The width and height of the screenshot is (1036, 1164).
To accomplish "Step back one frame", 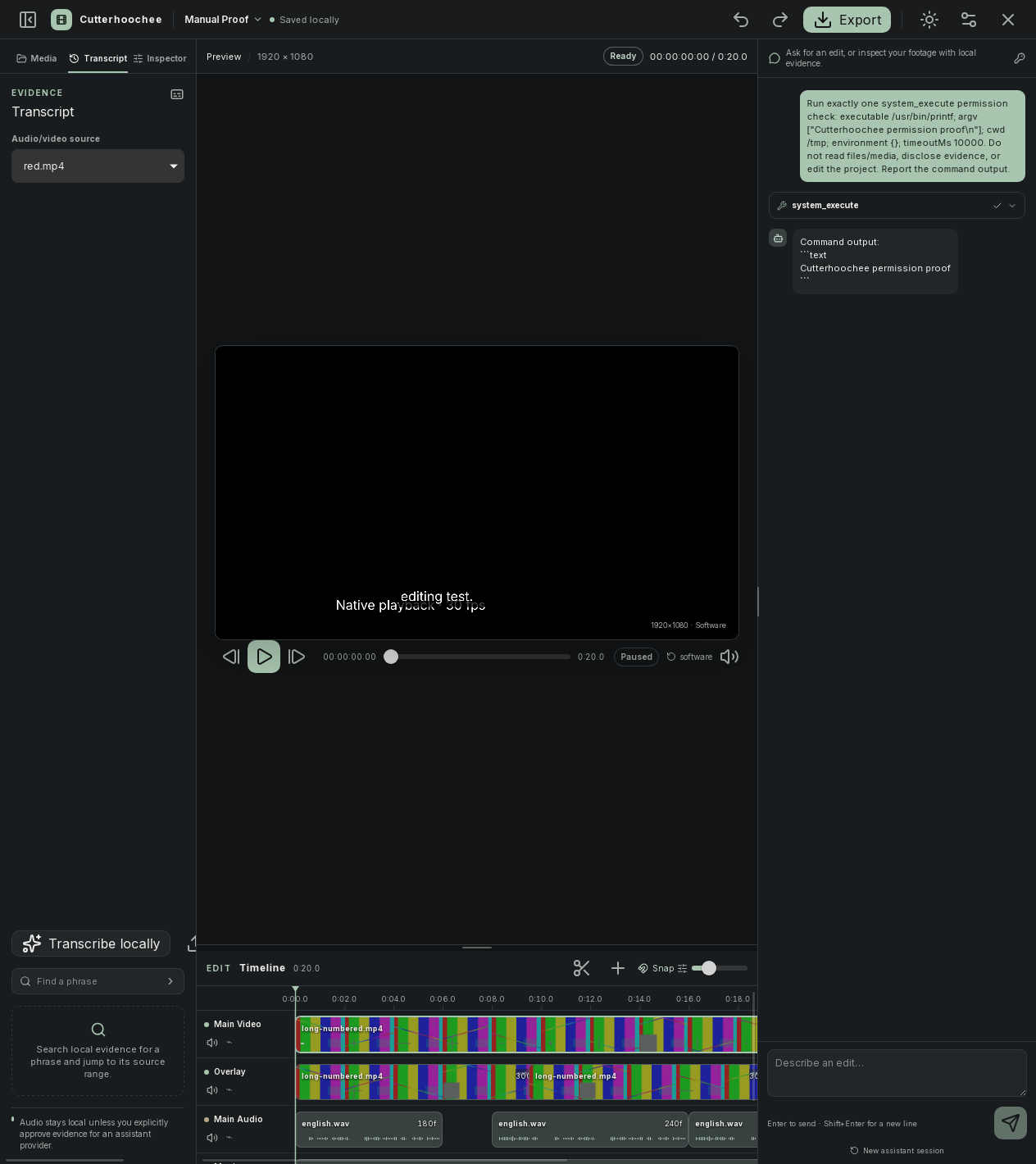I will pos(231,657).
